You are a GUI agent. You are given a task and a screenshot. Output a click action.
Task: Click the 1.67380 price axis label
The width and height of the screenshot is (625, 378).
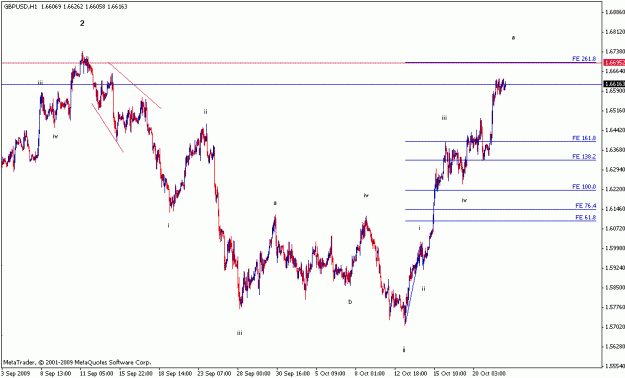point(615,51)
